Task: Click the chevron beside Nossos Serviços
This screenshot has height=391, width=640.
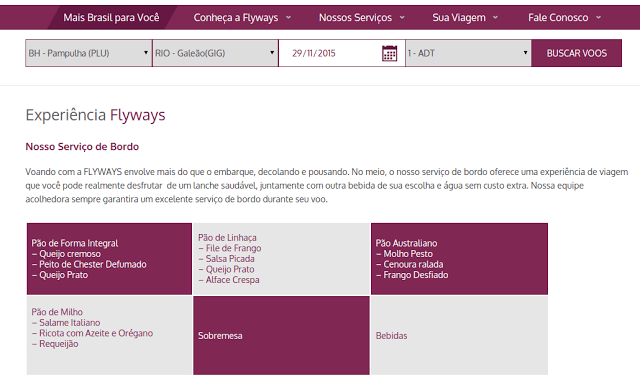Action: point(402,18)
